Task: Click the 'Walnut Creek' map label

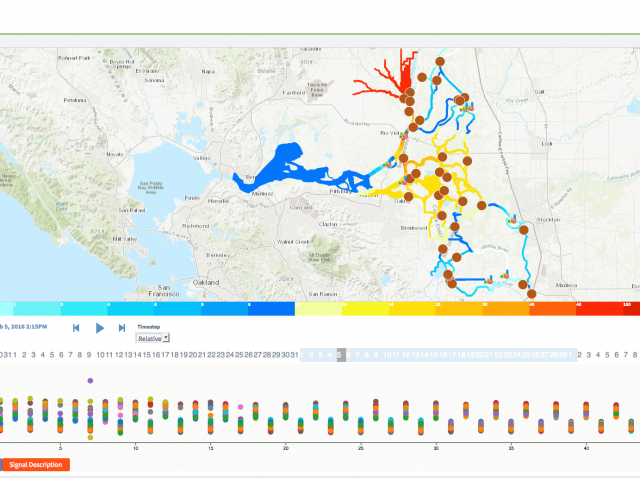Action: point(293,242)
